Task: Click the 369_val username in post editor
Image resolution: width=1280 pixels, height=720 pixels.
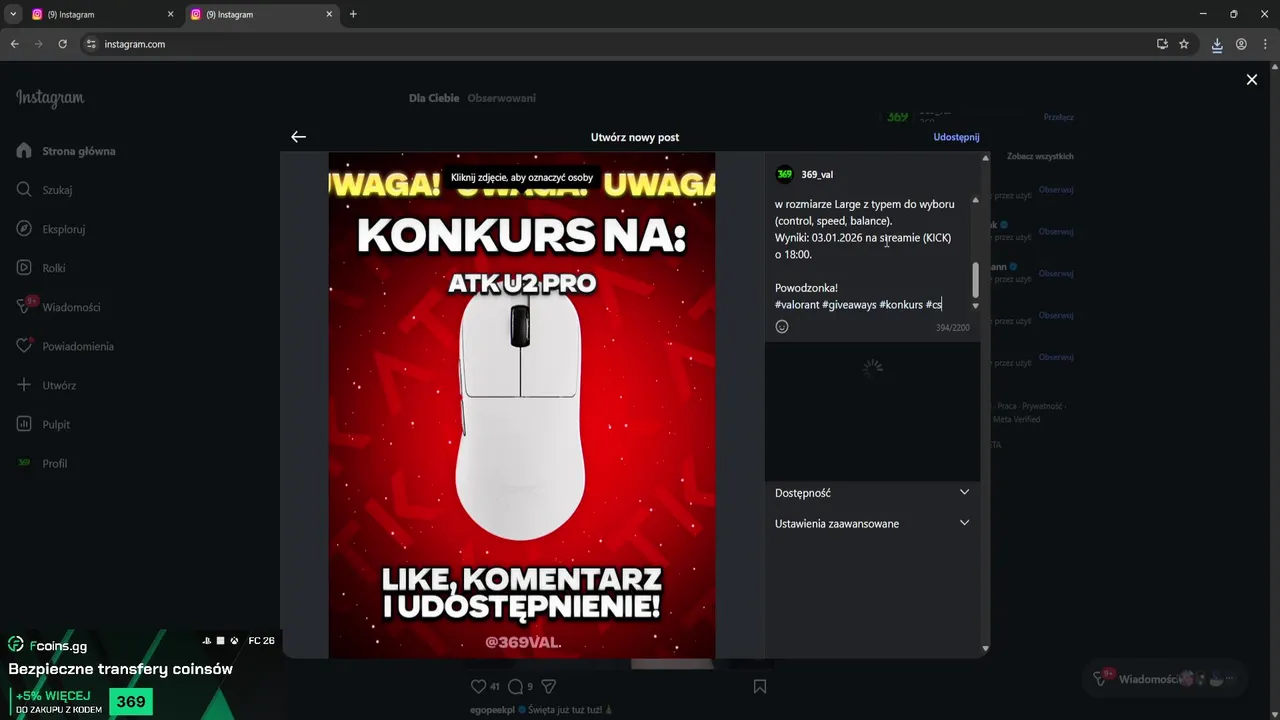Action: click(817, 174)
